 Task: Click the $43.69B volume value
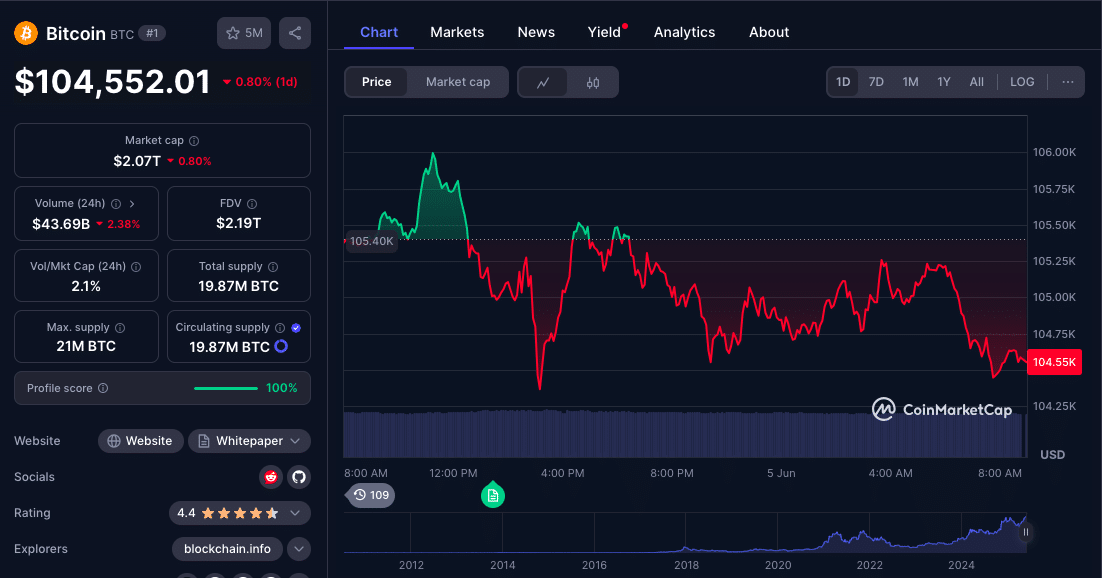[61, 224]
